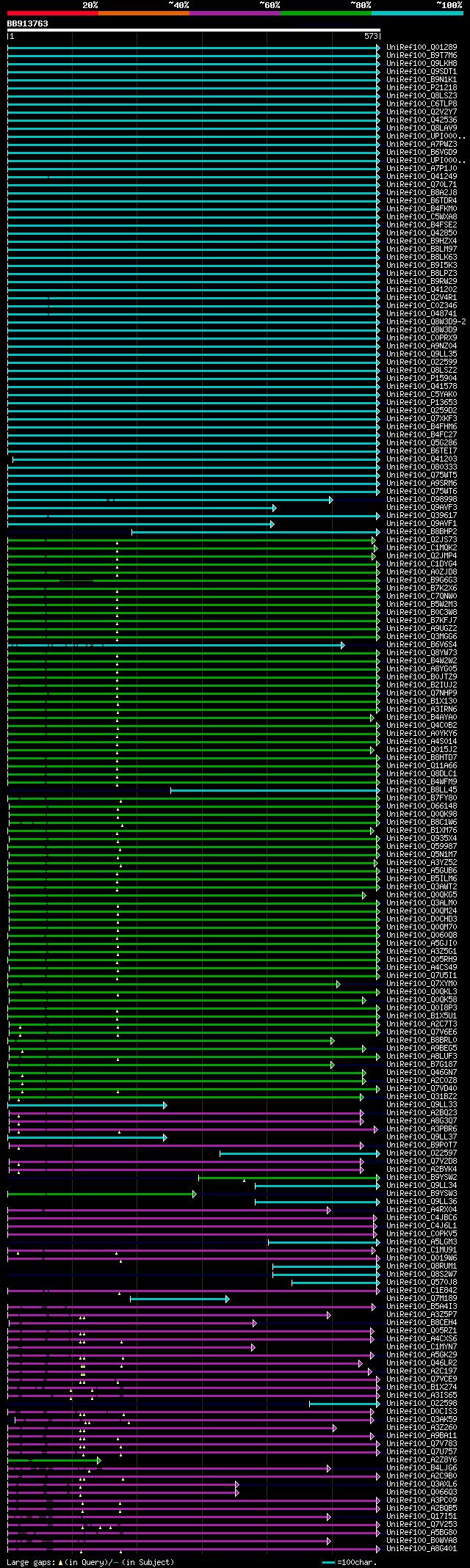Open the UniRef100_Q3AXL6 entry
The image size is (470, 1568).
[x=422, y=1484]
